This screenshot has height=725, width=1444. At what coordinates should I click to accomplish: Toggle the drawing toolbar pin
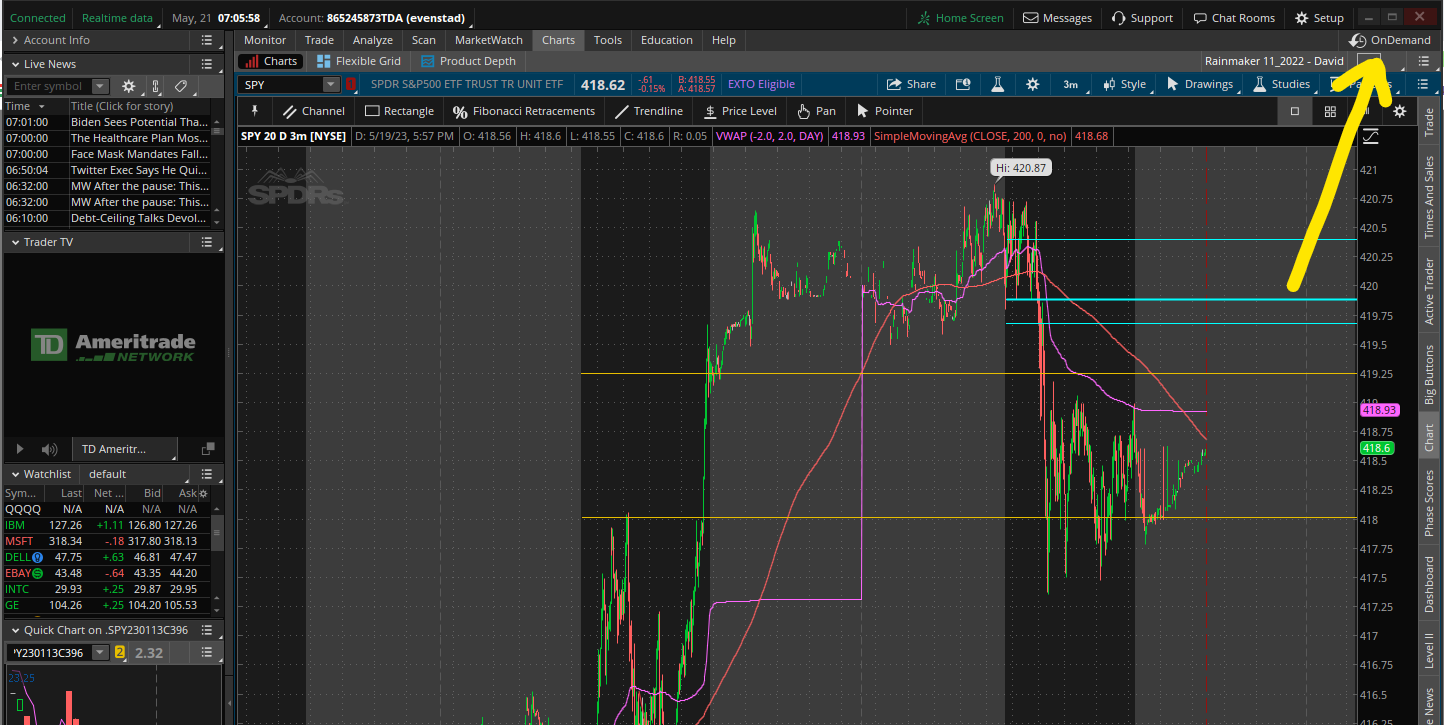tap(254, 111)
